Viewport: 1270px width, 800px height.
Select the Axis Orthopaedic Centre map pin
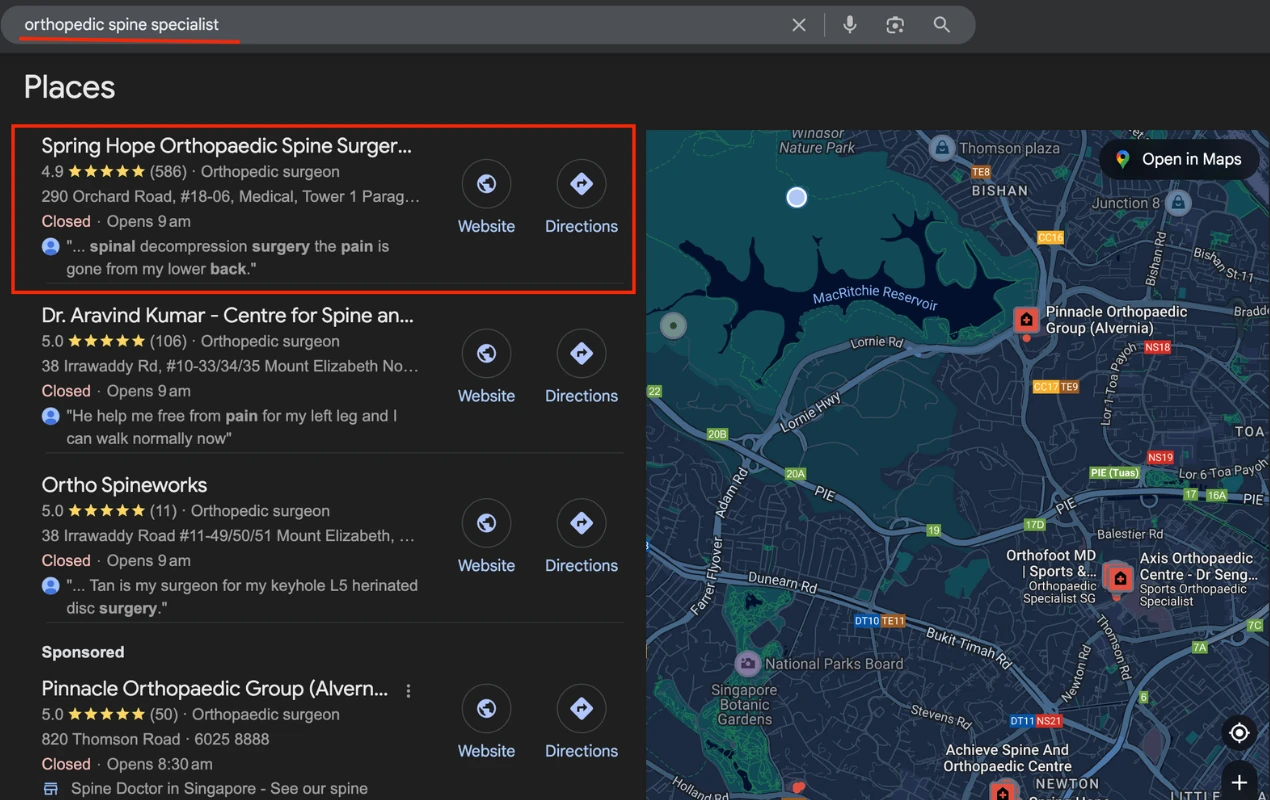[1120, 578]
